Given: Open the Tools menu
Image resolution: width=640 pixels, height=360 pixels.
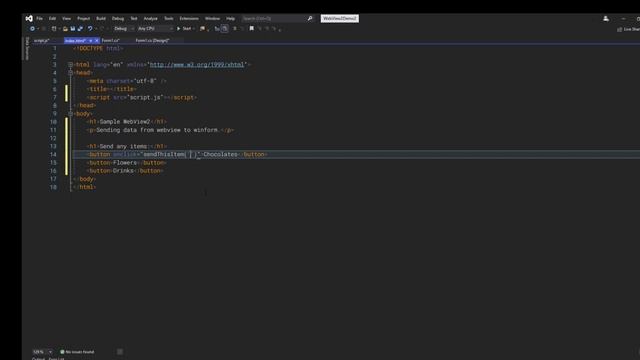Looking at the screenshot, I should pos(169,18).
